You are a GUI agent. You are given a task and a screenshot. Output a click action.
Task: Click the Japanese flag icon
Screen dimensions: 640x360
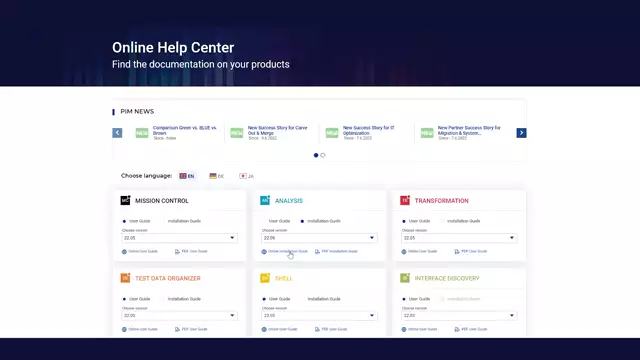tap(243, 176)
